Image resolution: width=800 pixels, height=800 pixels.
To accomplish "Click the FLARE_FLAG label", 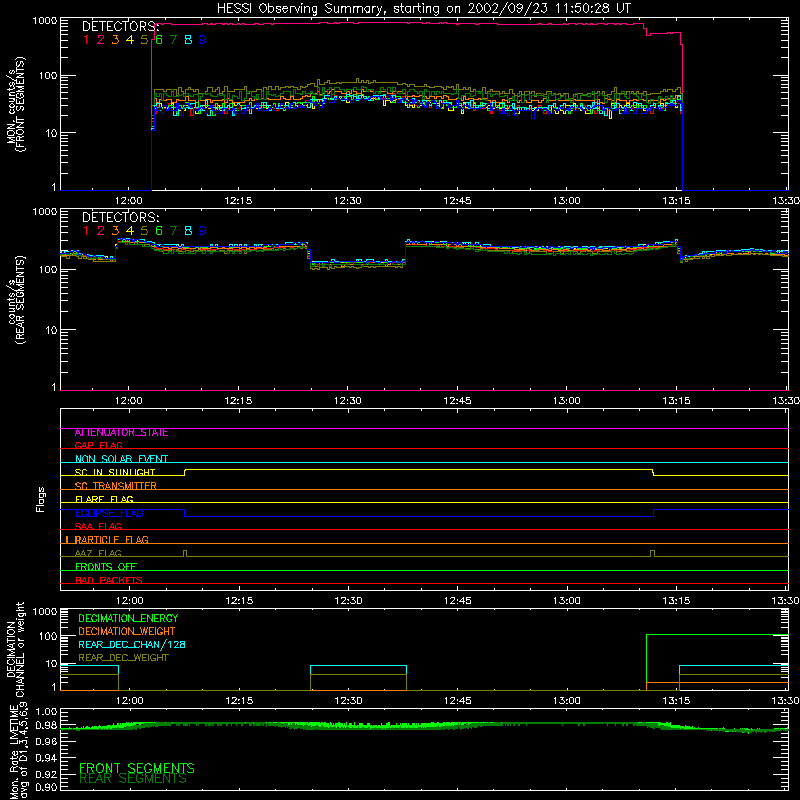I will tap(104, 499).
